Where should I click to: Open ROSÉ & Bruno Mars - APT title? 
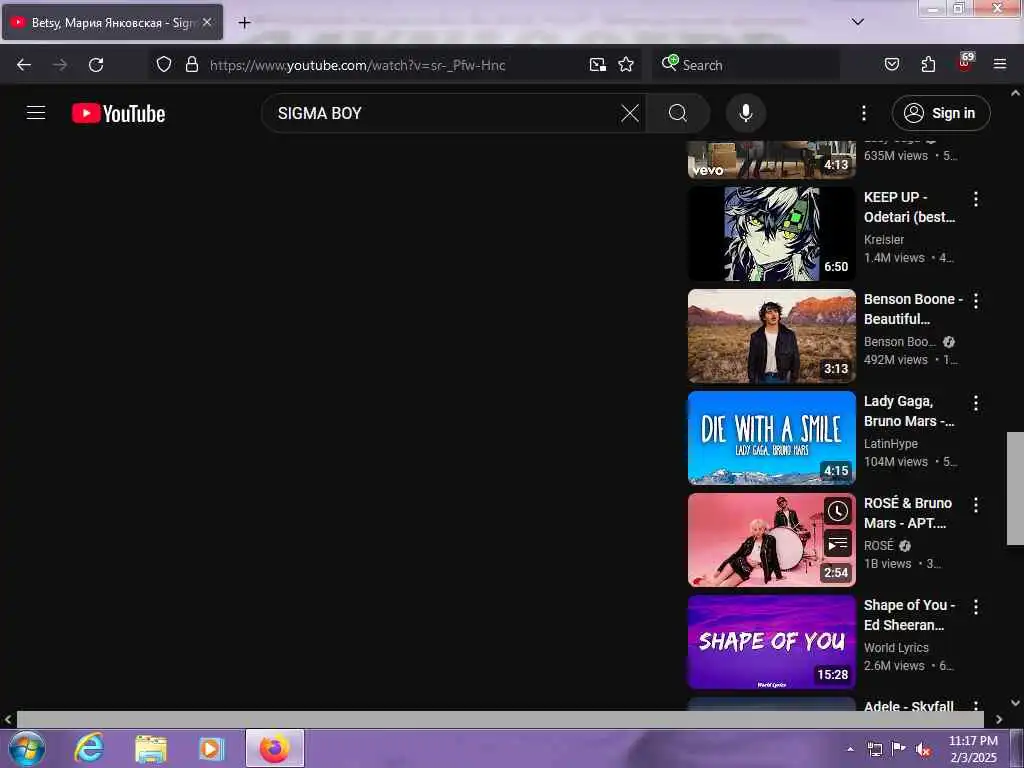(908, 513)
